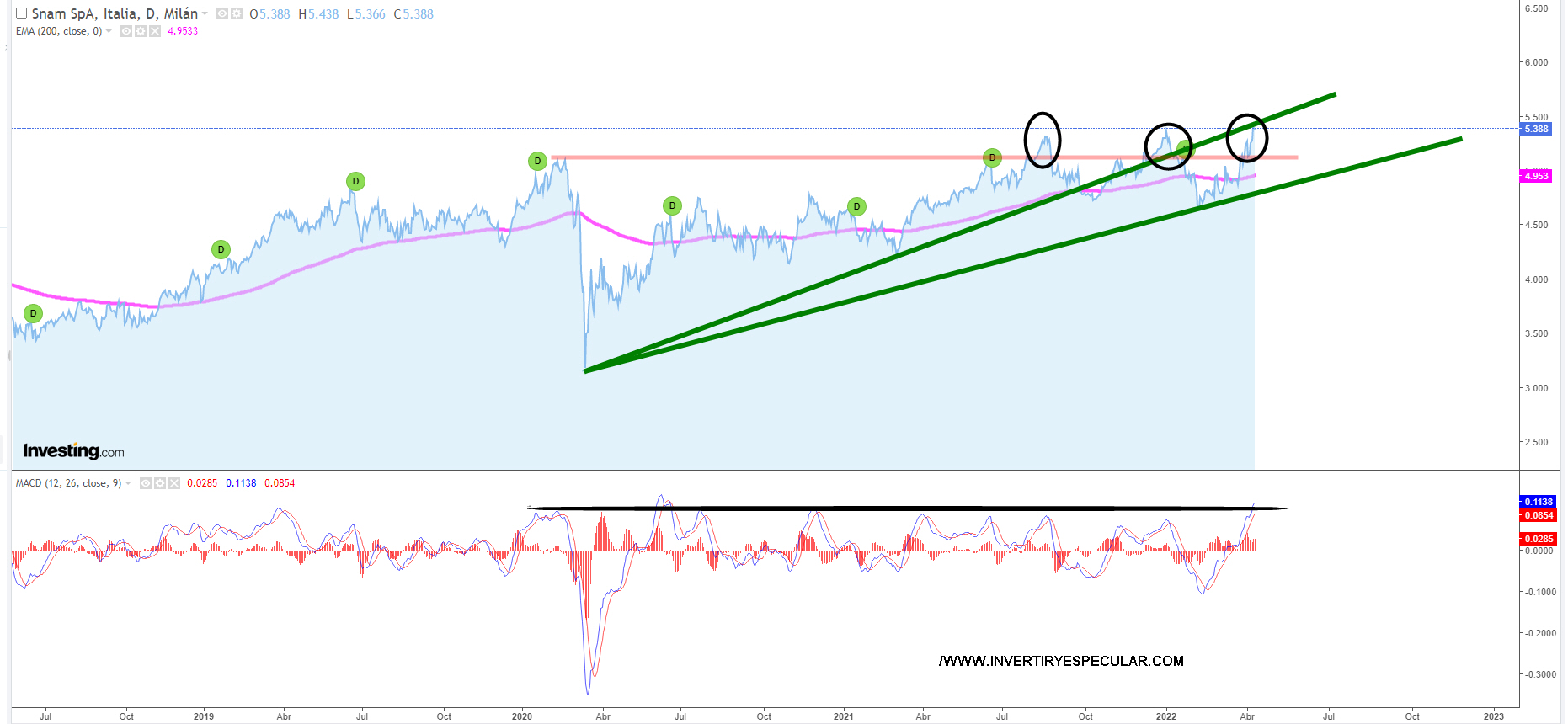Toggle visibility of EMA 200 line
Screen dimensions: 1568x724
pos(126,31)
